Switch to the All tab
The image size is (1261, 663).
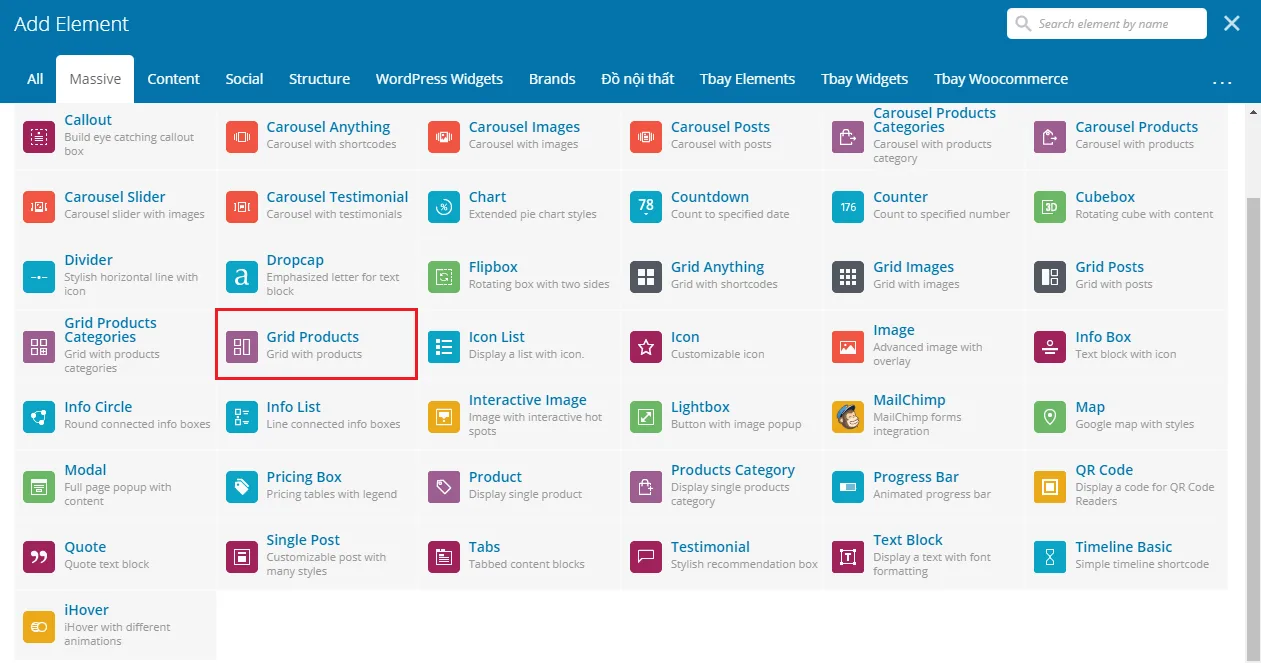(35, 79)
